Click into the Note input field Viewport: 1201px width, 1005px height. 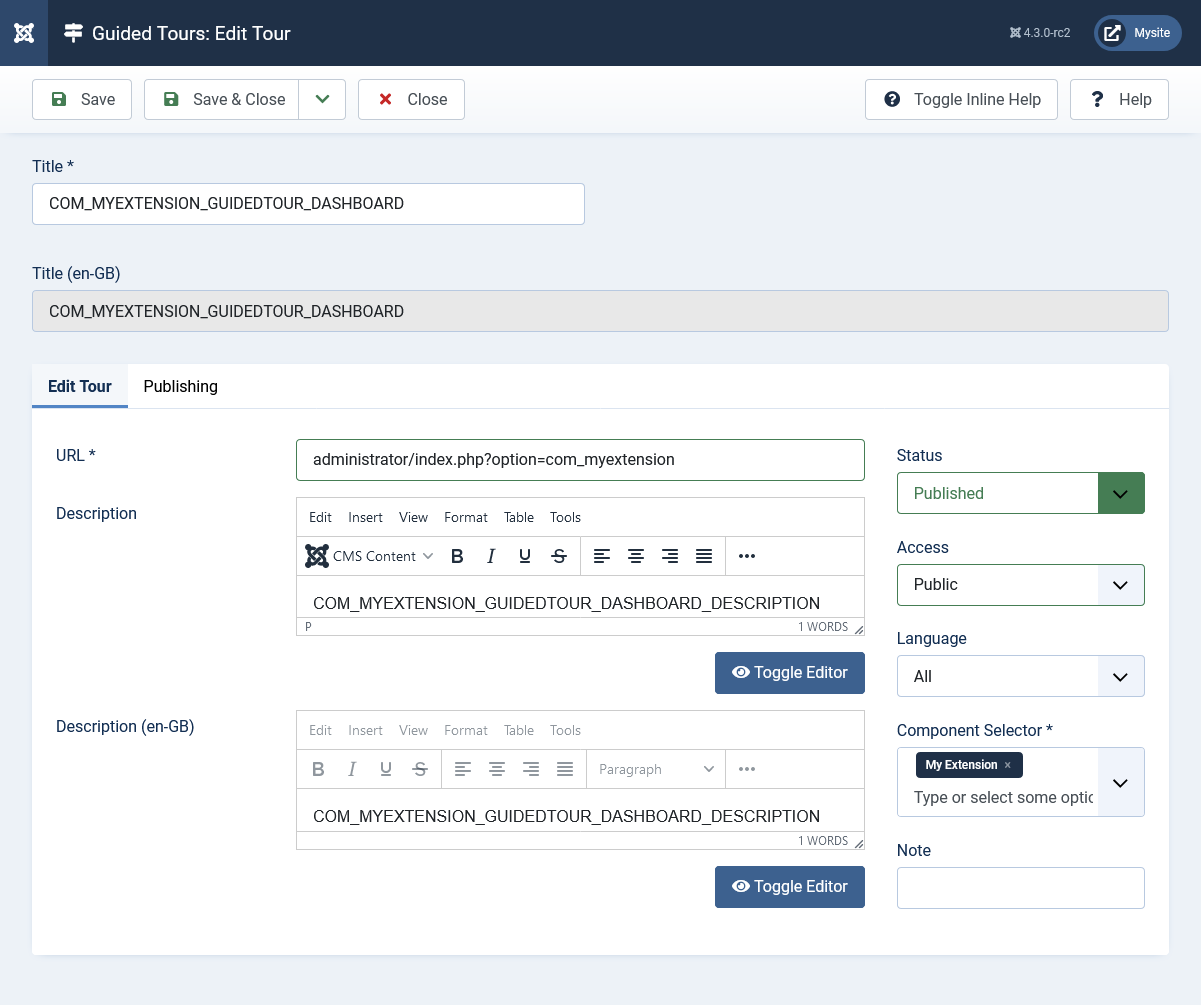[1020, 888]
